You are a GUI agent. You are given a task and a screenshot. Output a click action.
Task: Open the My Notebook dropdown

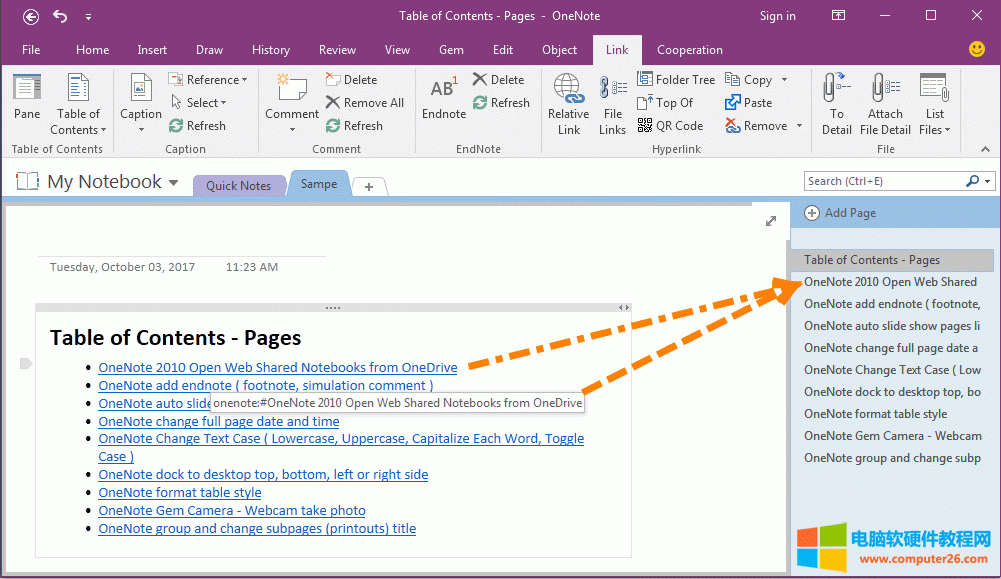click(174, 182)
